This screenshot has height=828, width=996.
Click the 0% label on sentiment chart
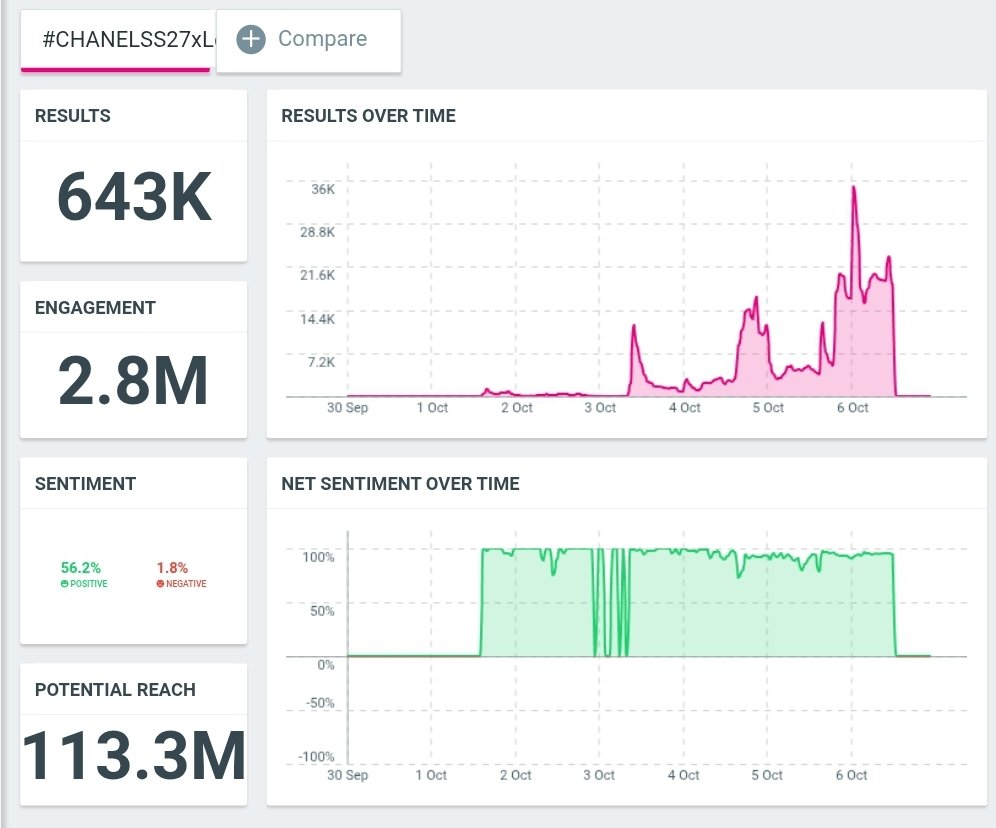click(x=325, y=665)
